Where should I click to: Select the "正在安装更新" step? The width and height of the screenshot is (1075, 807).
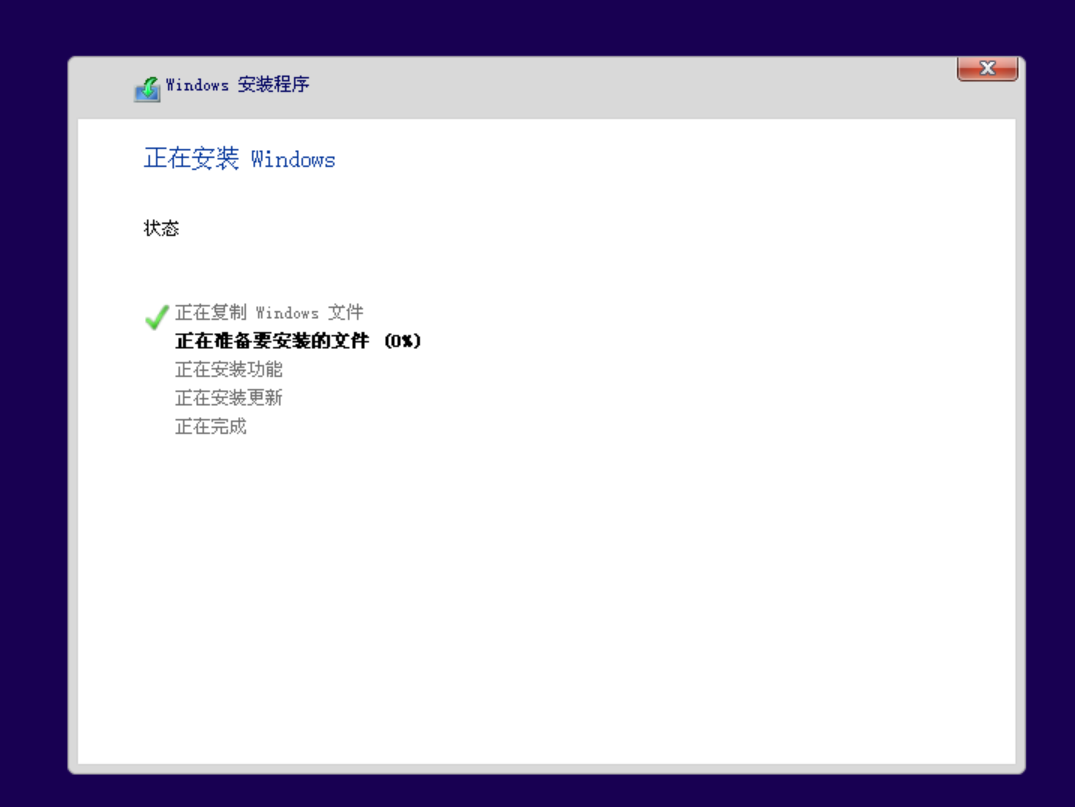click(228, 398)
